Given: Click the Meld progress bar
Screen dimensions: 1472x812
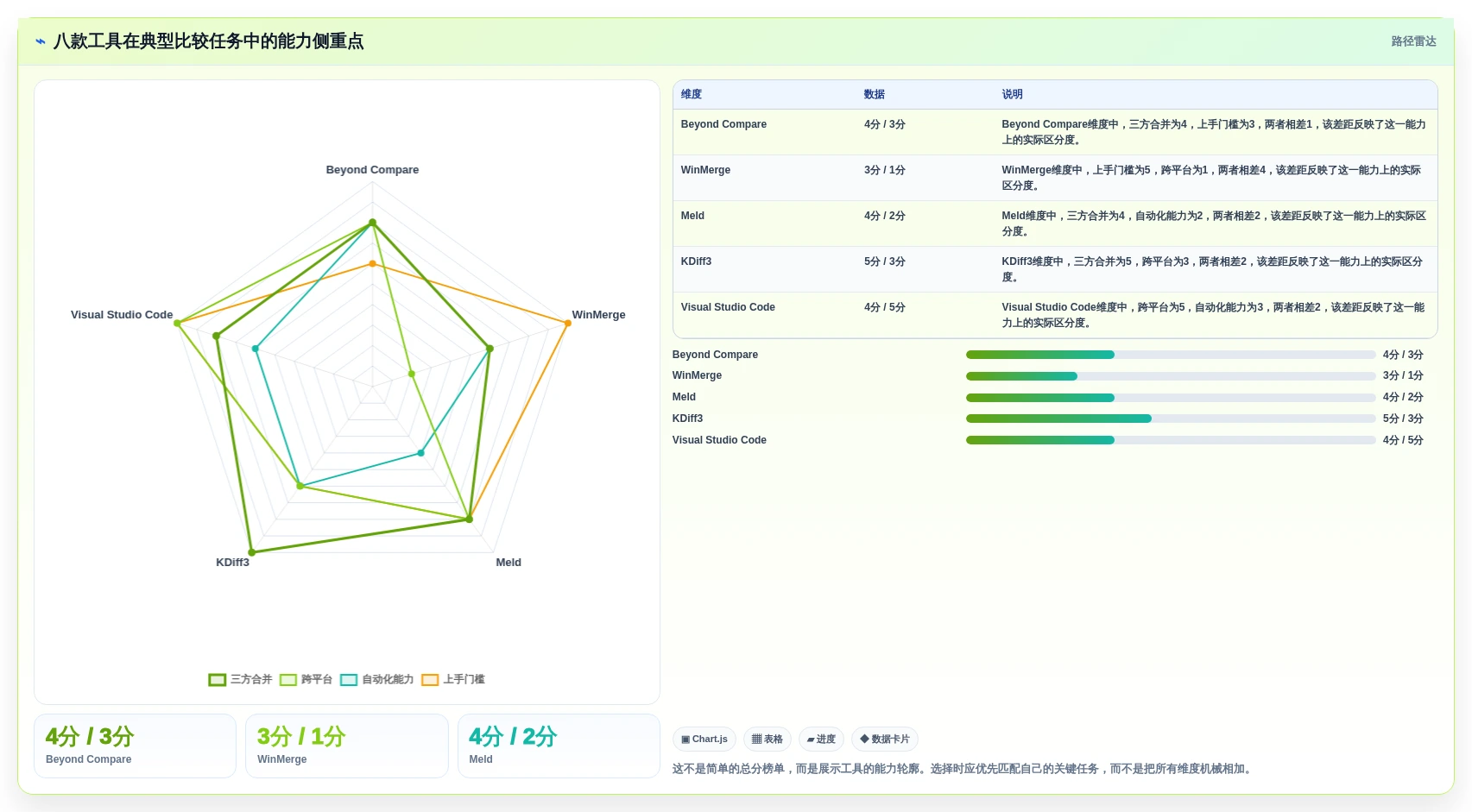Looking at the screenshot, I should click(1171, 398).
